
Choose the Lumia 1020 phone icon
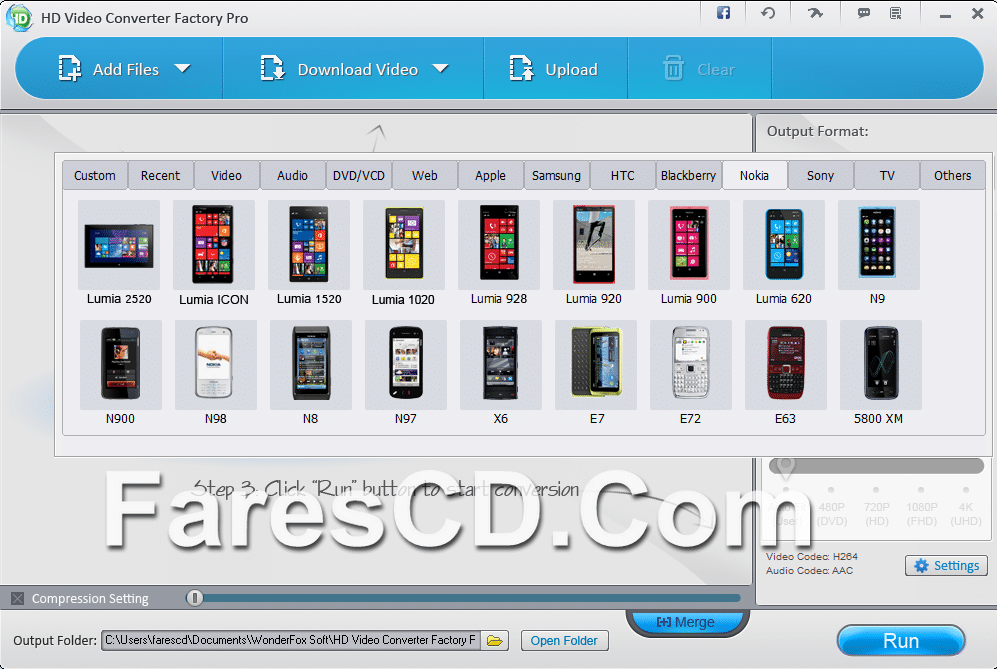404,245
